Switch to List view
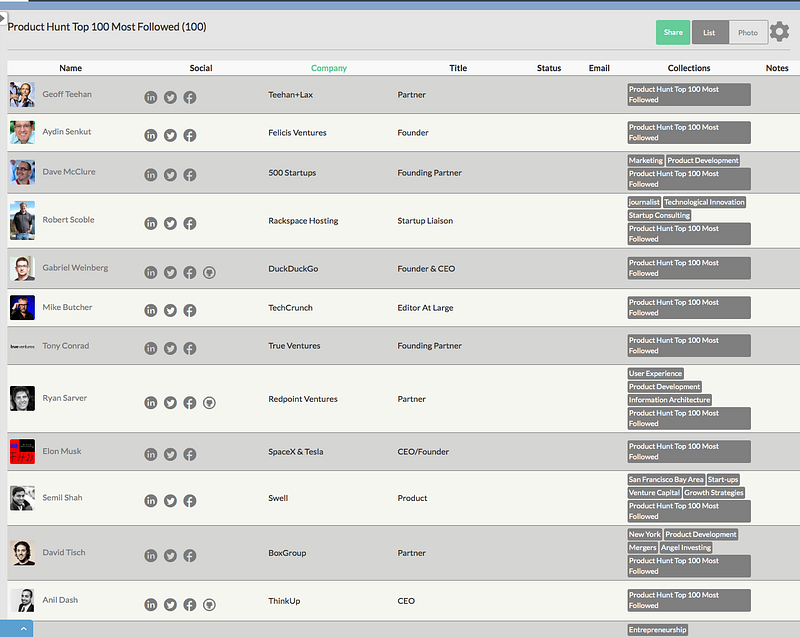Image resolution: width=800 pixels, height=637 pixels. (x=710, y=33)
